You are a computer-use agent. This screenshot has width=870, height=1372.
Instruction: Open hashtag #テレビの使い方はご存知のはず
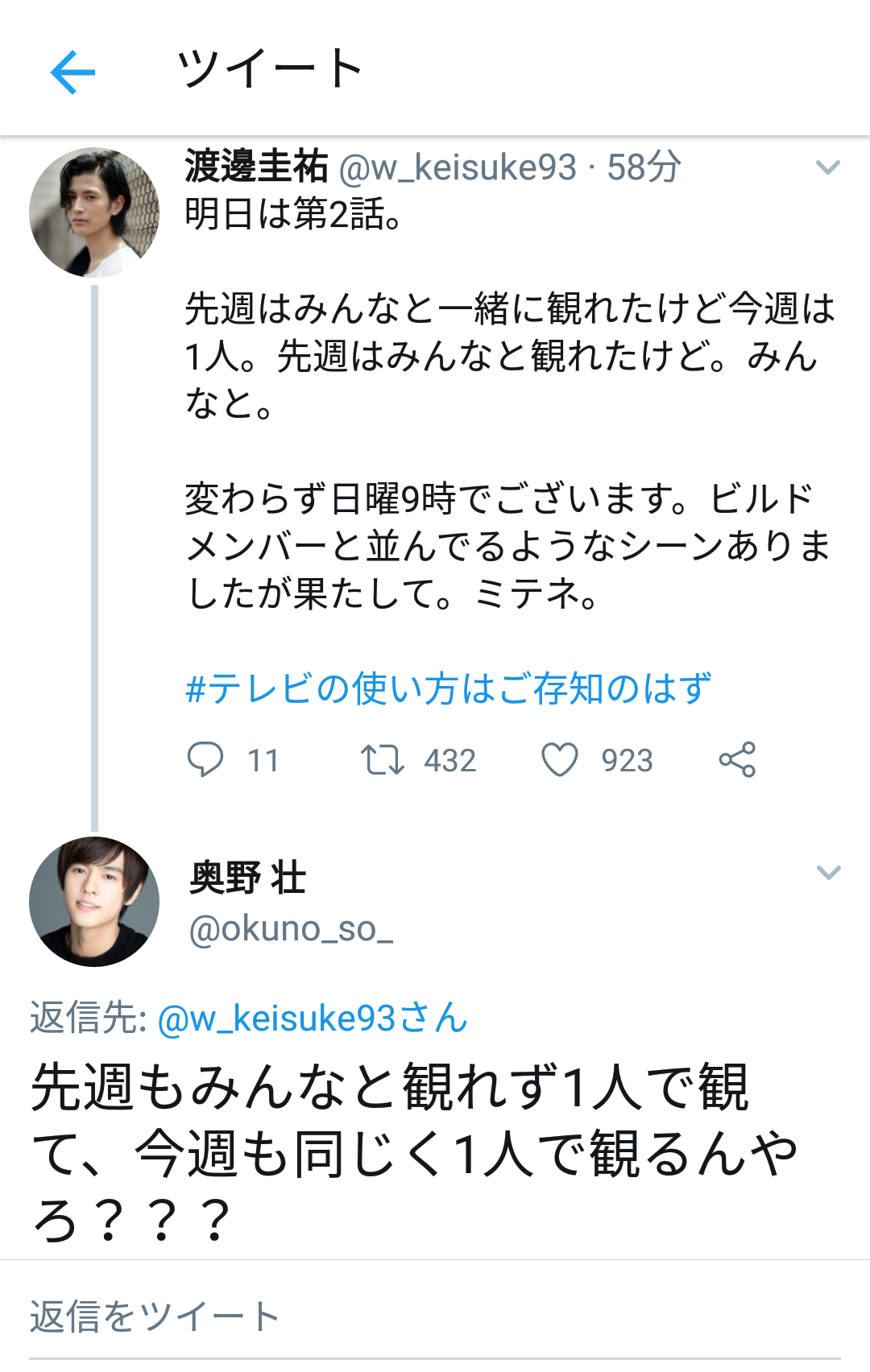448,688
